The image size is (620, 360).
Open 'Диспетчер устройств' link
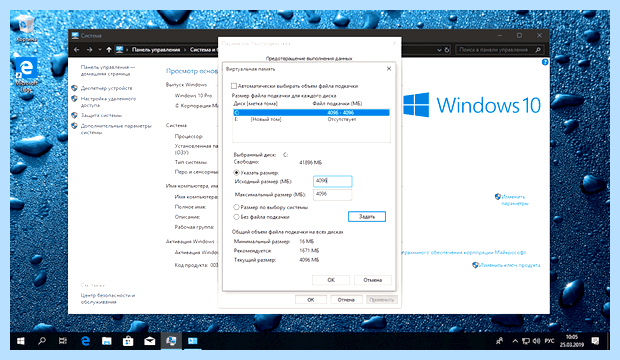[106, 88]
